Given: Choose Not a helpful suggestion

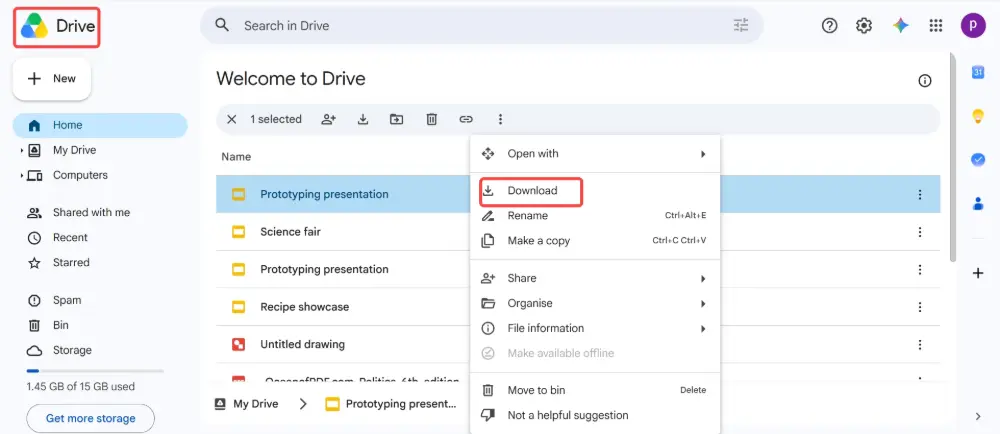Looking at the screenshot, I should [595, 415].
